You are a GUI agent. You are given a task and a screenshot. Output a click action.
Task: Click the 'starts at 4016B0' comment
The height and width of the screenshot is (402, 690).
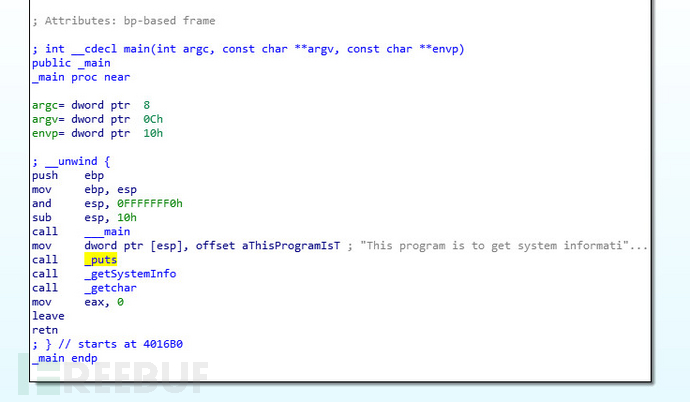tap(121, 344)
